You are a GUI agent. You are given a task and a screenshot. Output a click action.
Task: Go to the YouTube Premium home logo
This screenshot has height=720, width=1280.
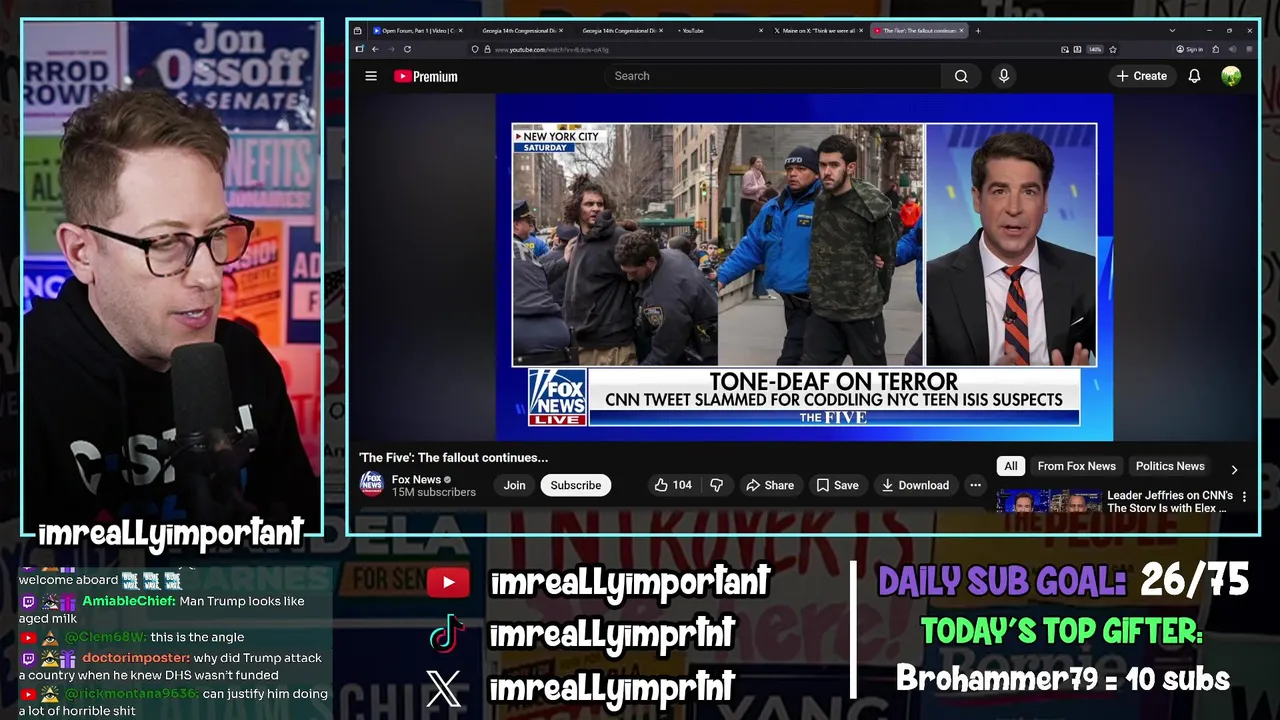click(x=426, y=76)
